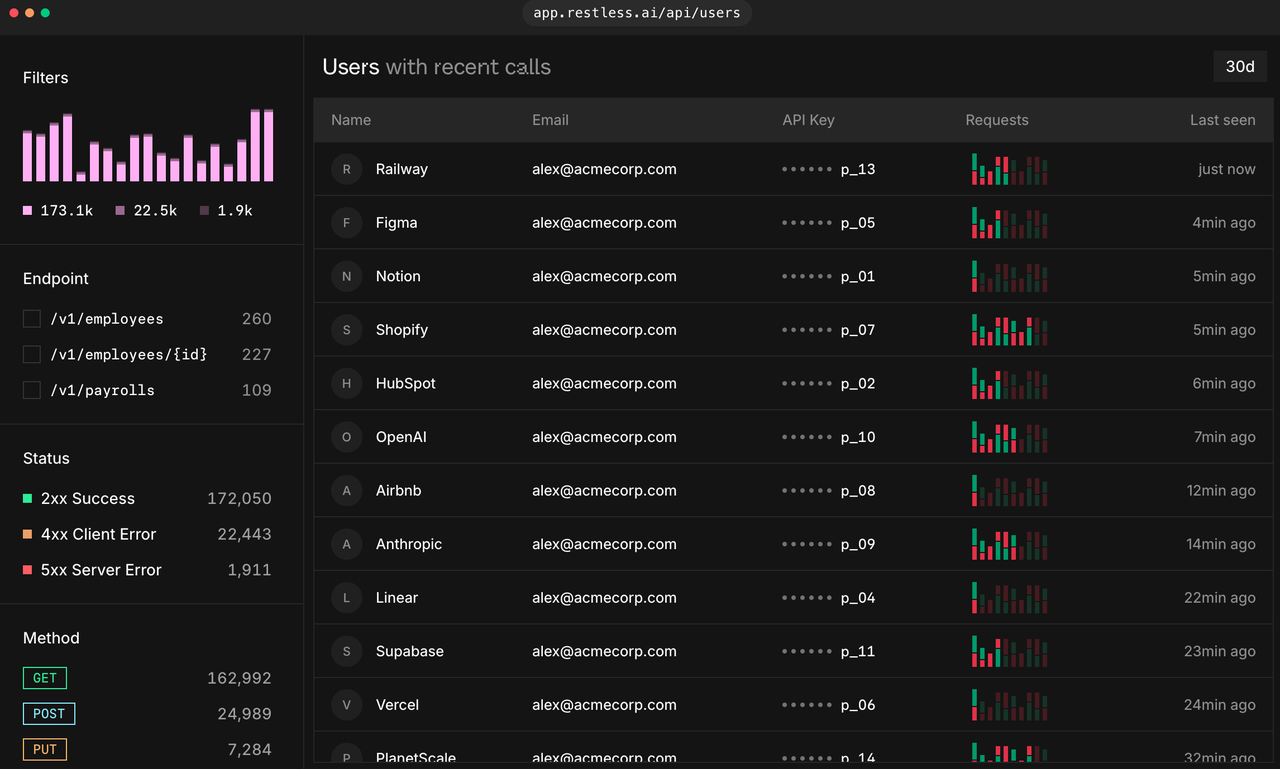Click the green macOS window zoom button
This screenshot has height=769, width=1280.
point(45,13)
